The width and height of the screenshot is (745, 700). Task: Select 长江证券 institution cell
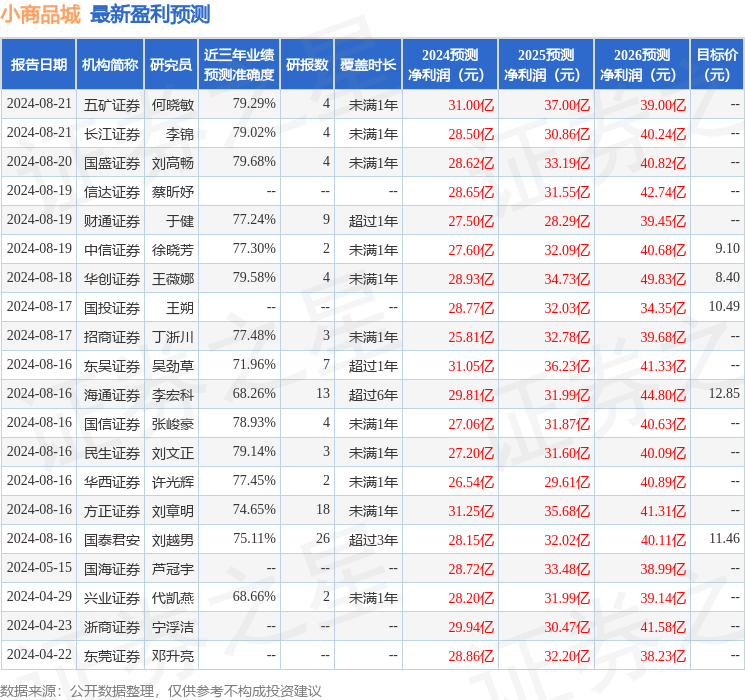112,134
